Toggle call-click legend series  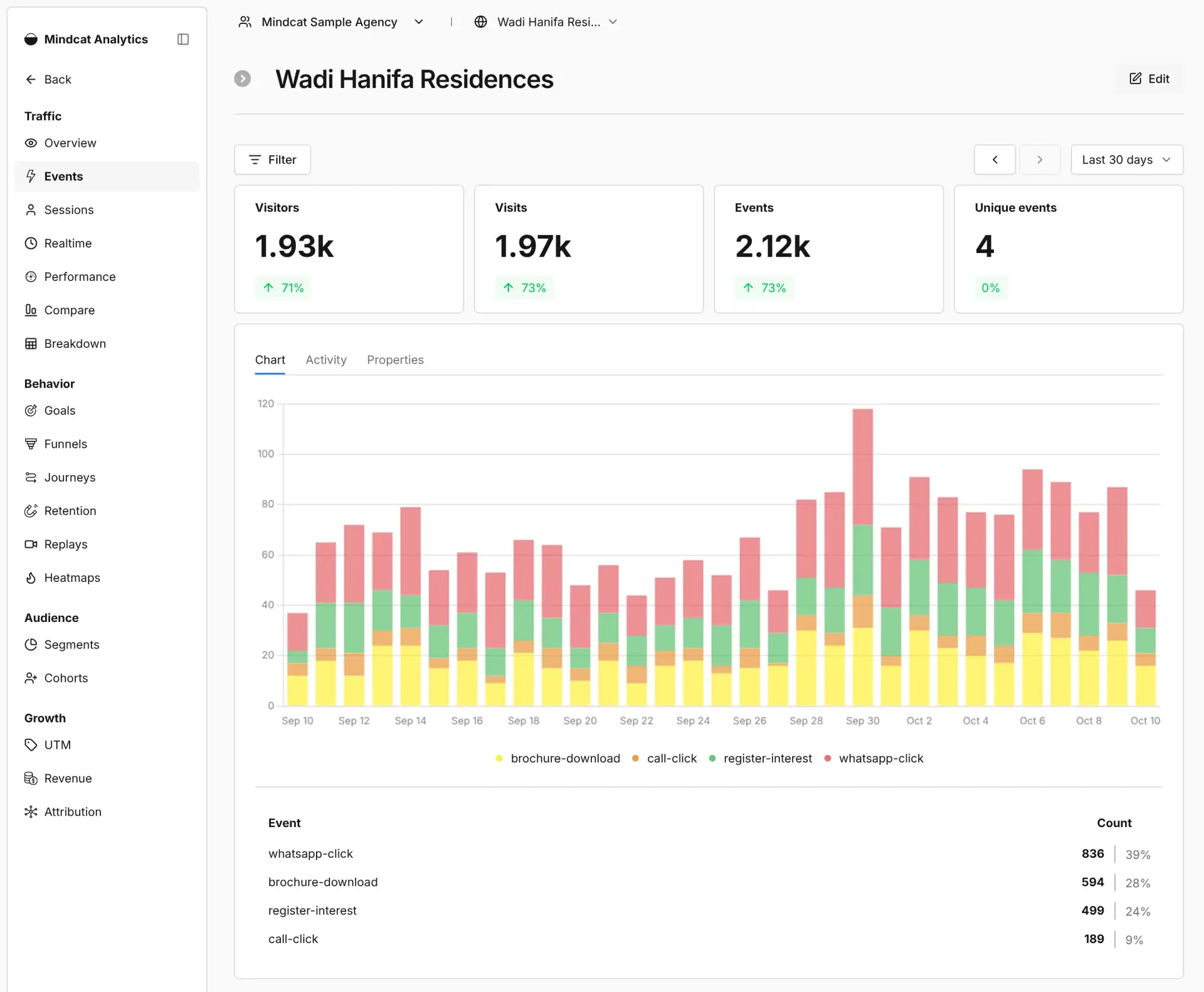664,759
